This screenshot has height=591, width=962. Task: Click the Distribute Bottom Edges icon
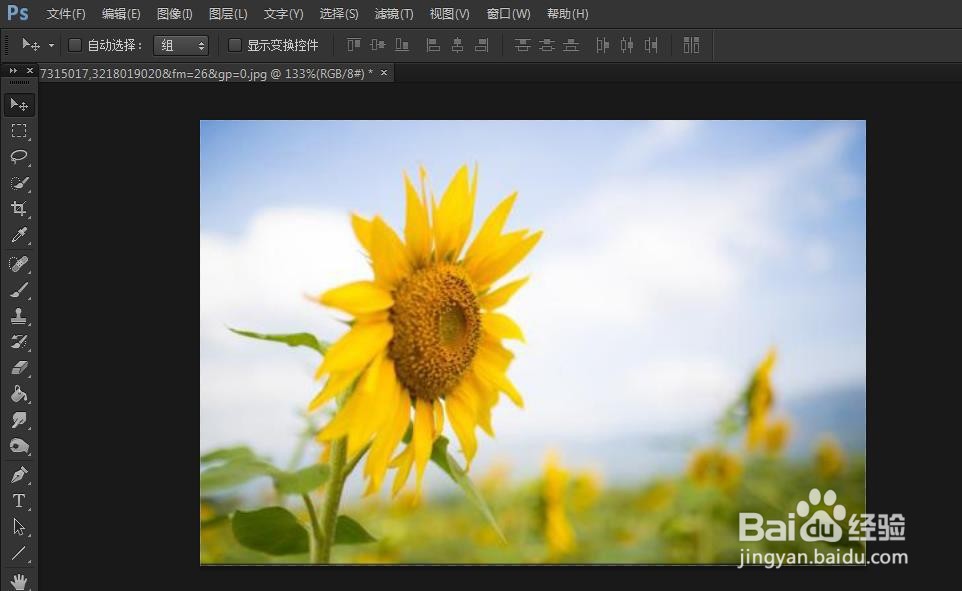point(571,45)
